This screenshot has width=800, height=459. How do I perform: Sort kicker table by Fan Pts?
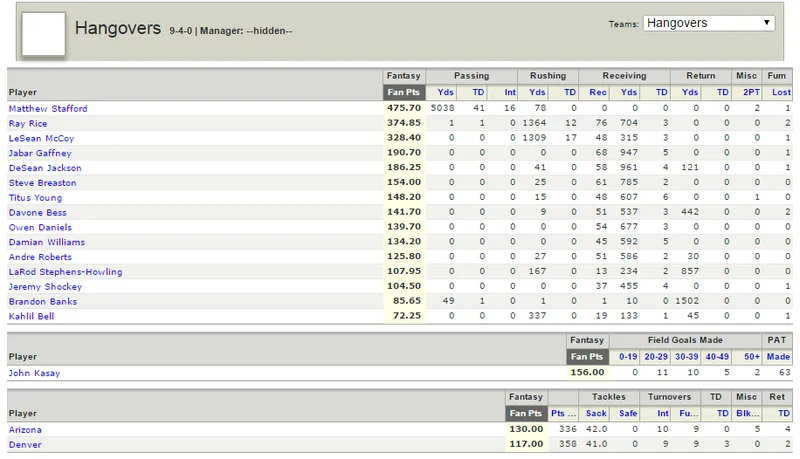click(587, 356)
